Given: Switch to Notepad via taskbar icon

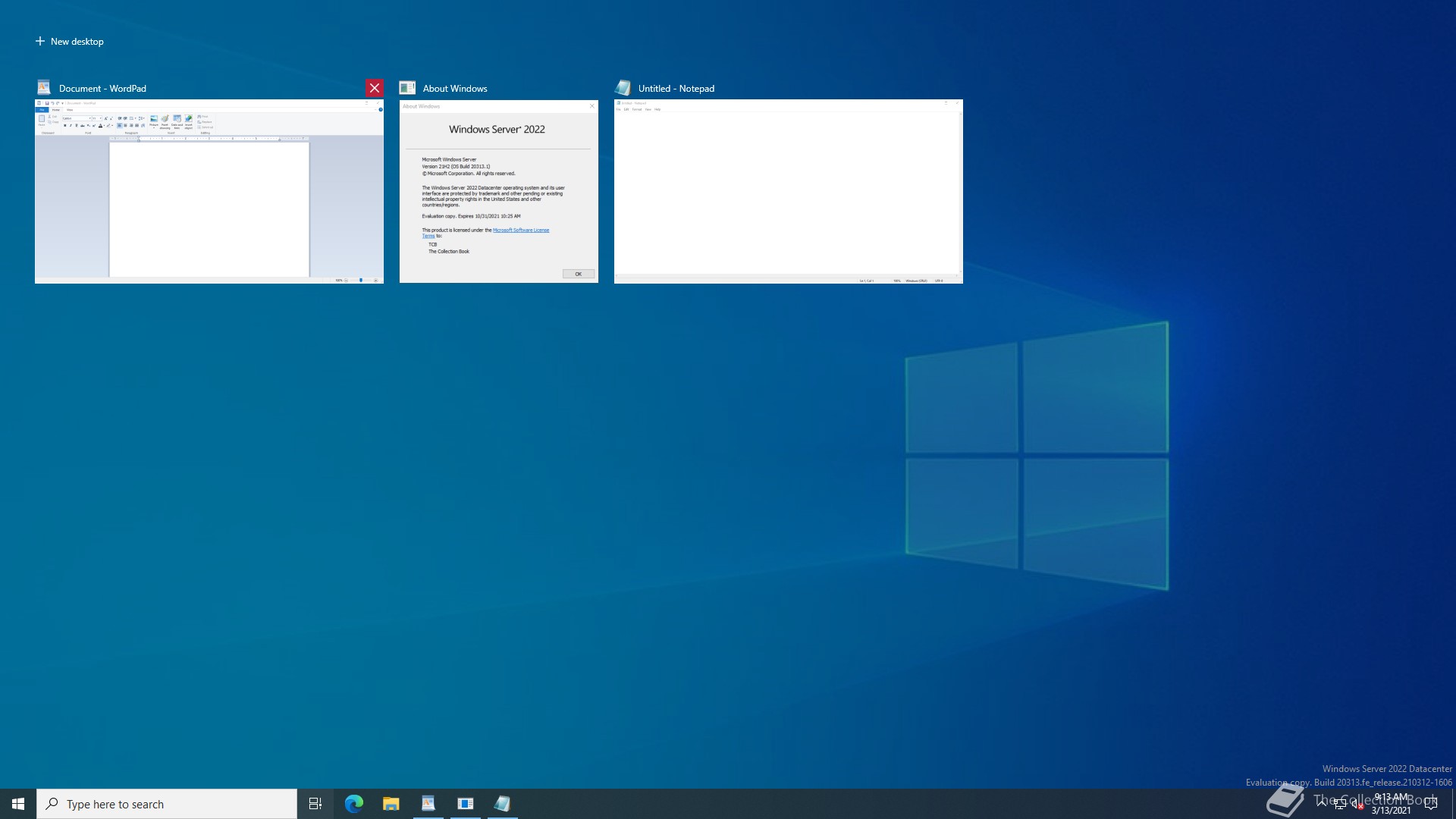Looking at the screenshot, I should tap(503, 804).
